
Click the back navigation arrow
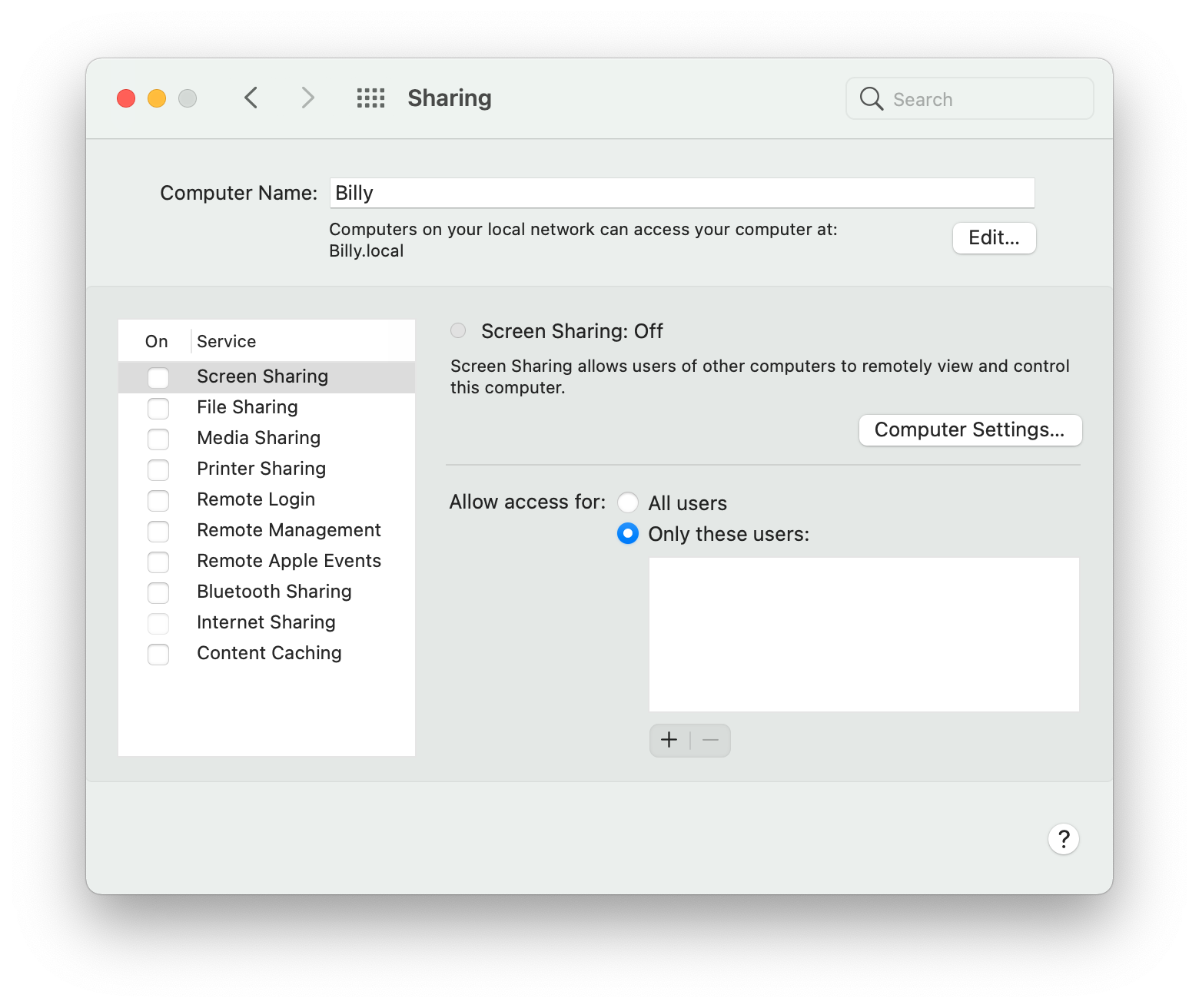(251, 98)
